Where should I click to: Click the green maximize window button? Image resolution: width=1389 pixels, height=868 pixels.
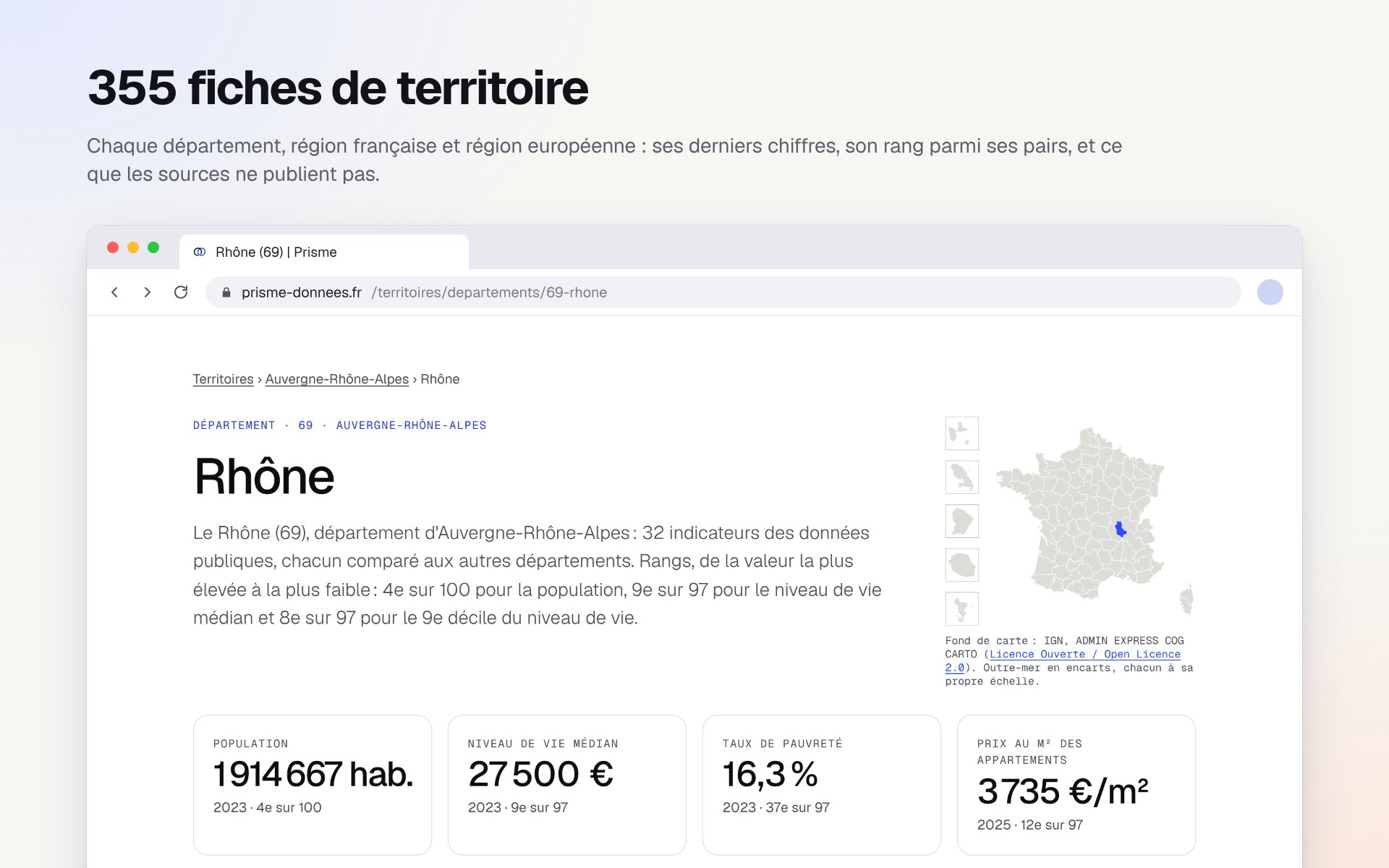(x=153, y=247)
